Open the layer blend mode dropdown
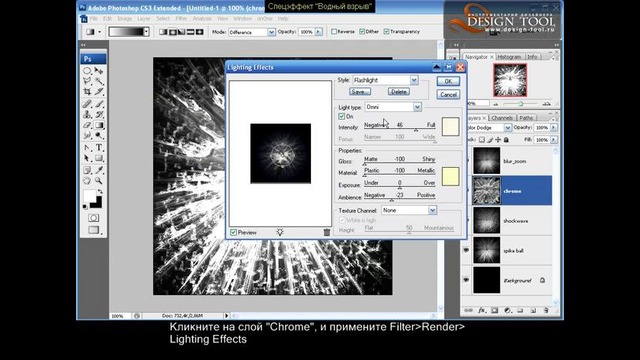Viewport: 640px width, 360px height. 507,128
